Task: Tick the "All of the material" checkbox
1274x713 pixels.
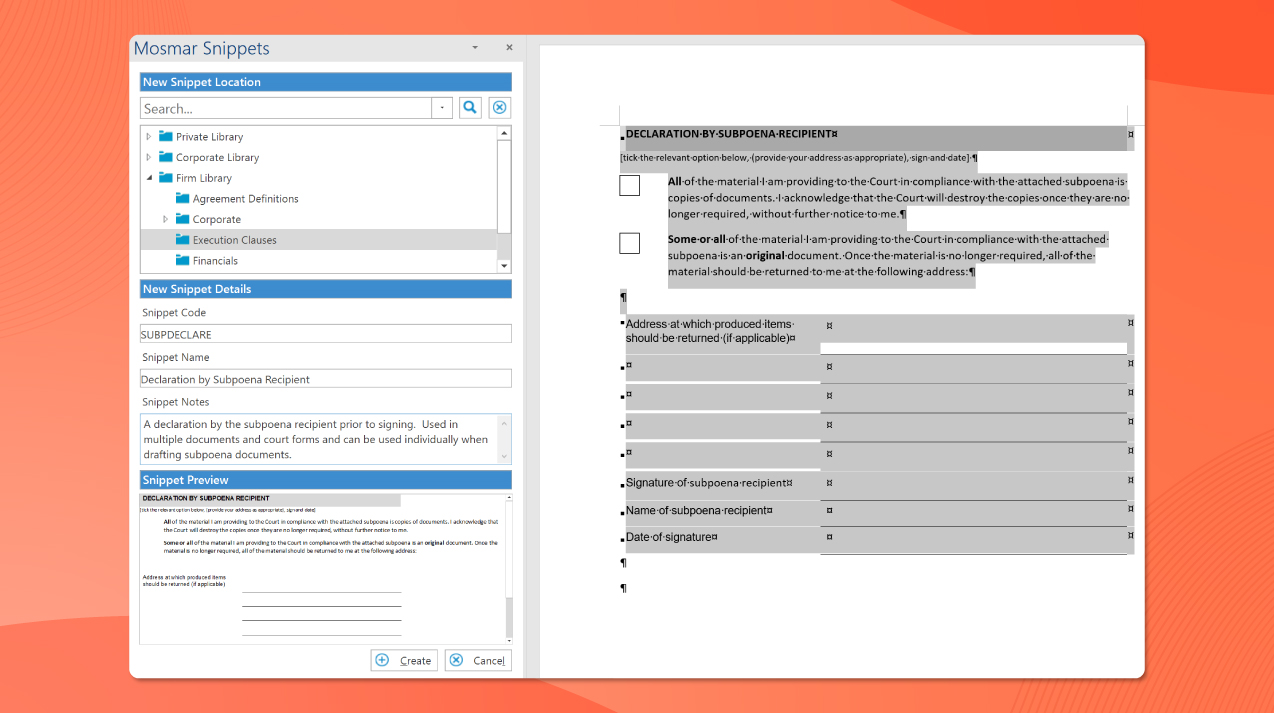Action: tap(629, 185)
